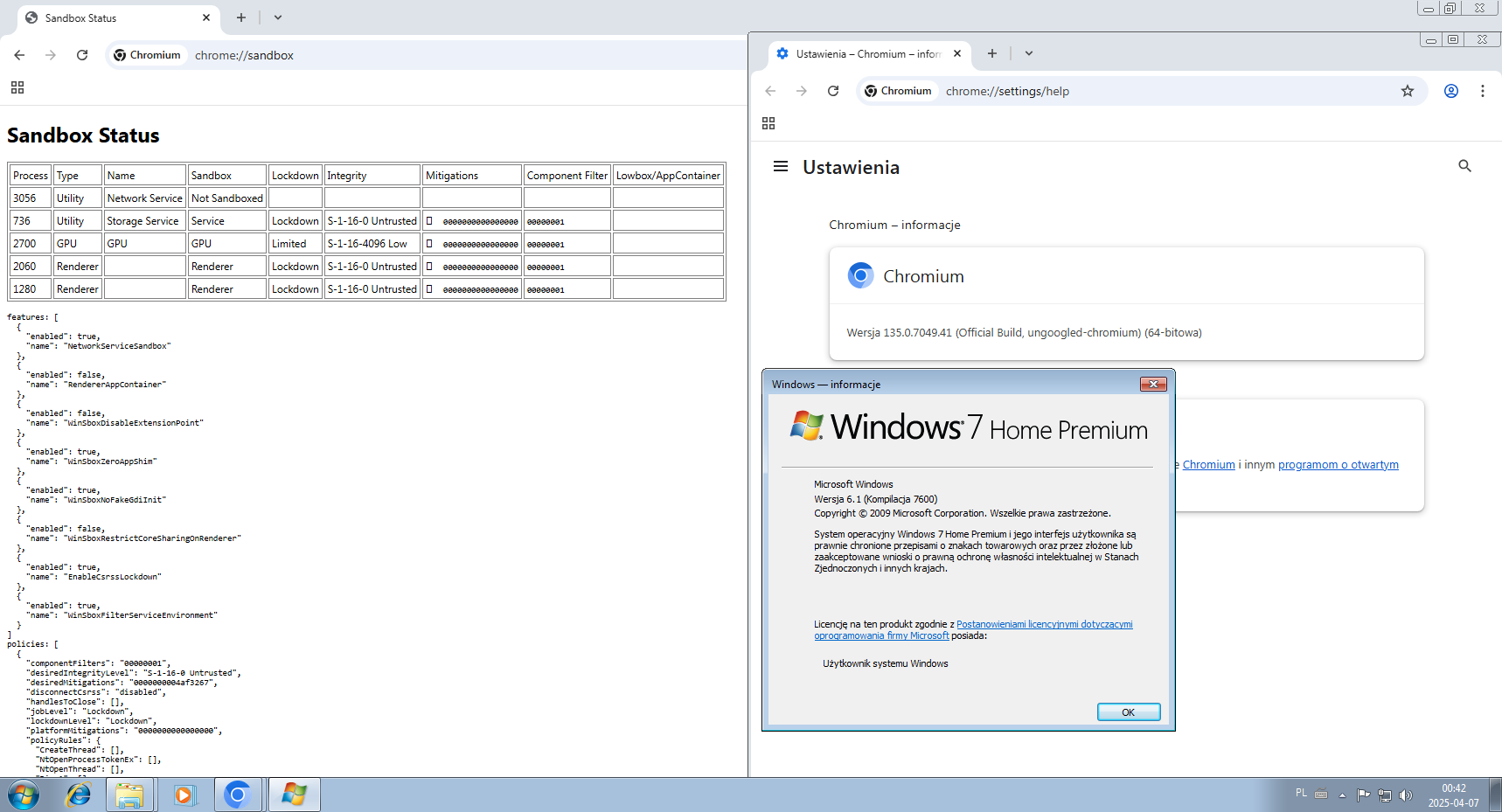Select the Ustawienia – Chromium tab

pos(869,53)
